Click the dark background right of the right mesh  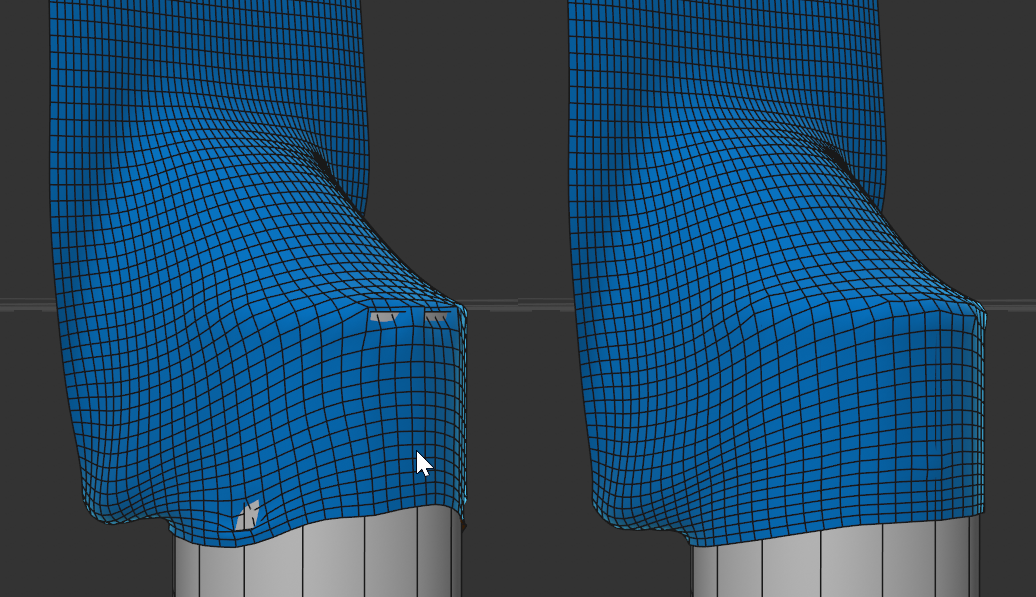pos(1012,150)
